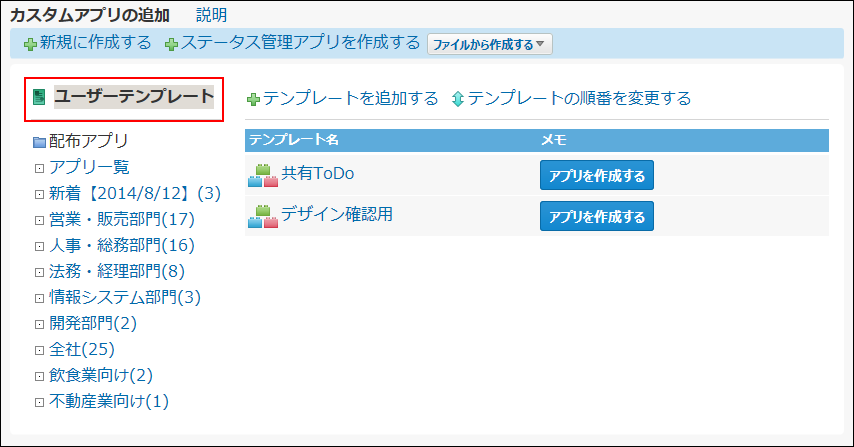Click the blocks icon next to デザイン確認用

click(263, 216)
